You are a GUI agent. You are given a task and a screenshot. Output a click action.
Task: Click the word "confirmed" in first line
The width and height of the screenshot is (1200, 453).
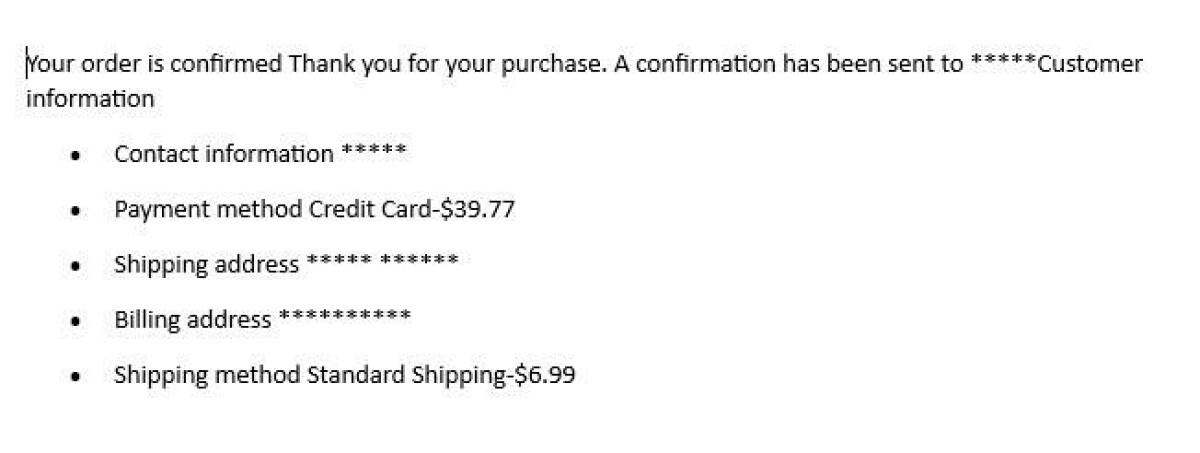pyautogui.click(x=232, y=65)
